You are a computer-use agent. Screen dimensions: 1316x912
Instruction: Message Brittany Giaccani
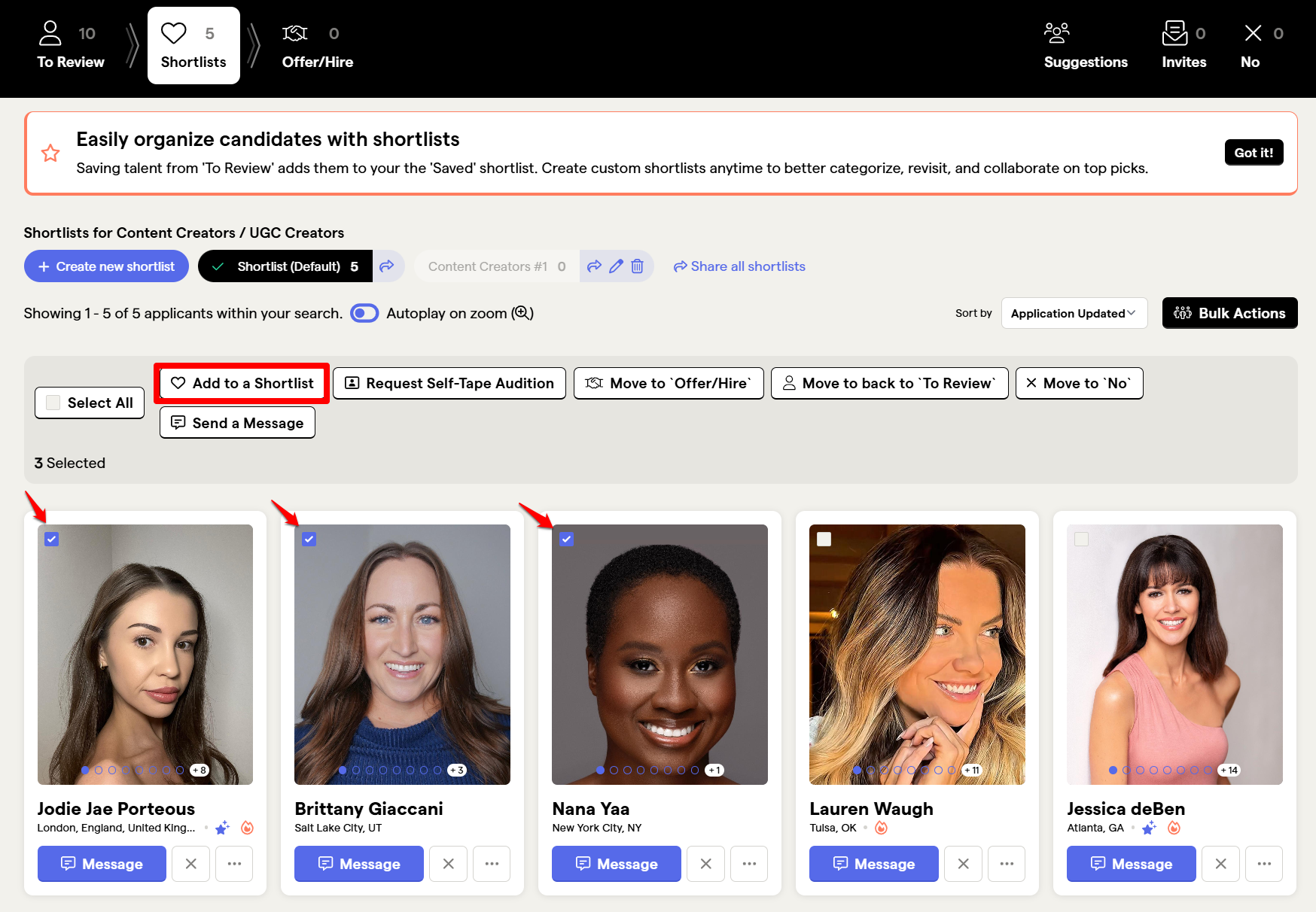click(359, 864)
